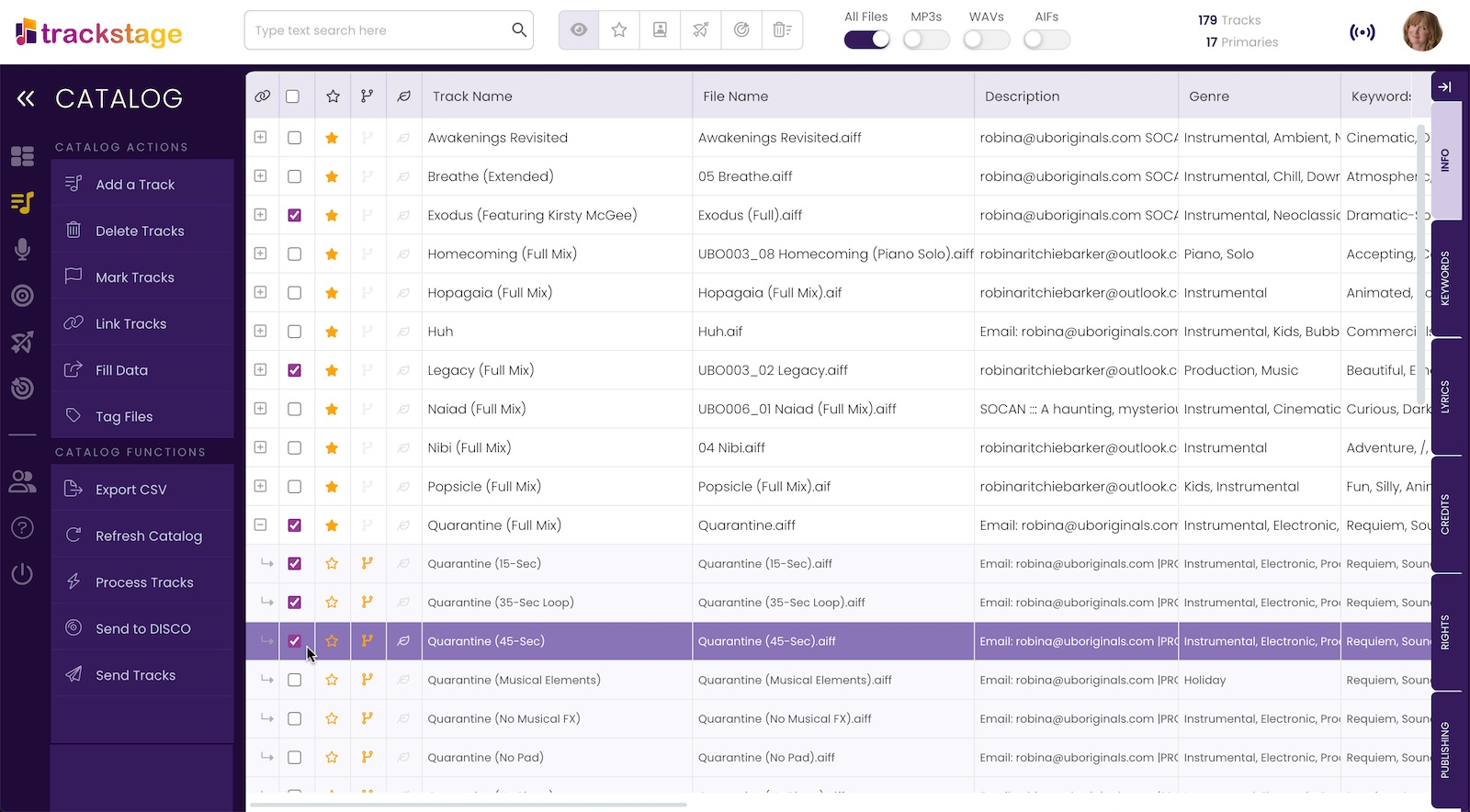1470x812 pixels.
Task: Open the CREDITS side tab
Action: pos(1445,514)
